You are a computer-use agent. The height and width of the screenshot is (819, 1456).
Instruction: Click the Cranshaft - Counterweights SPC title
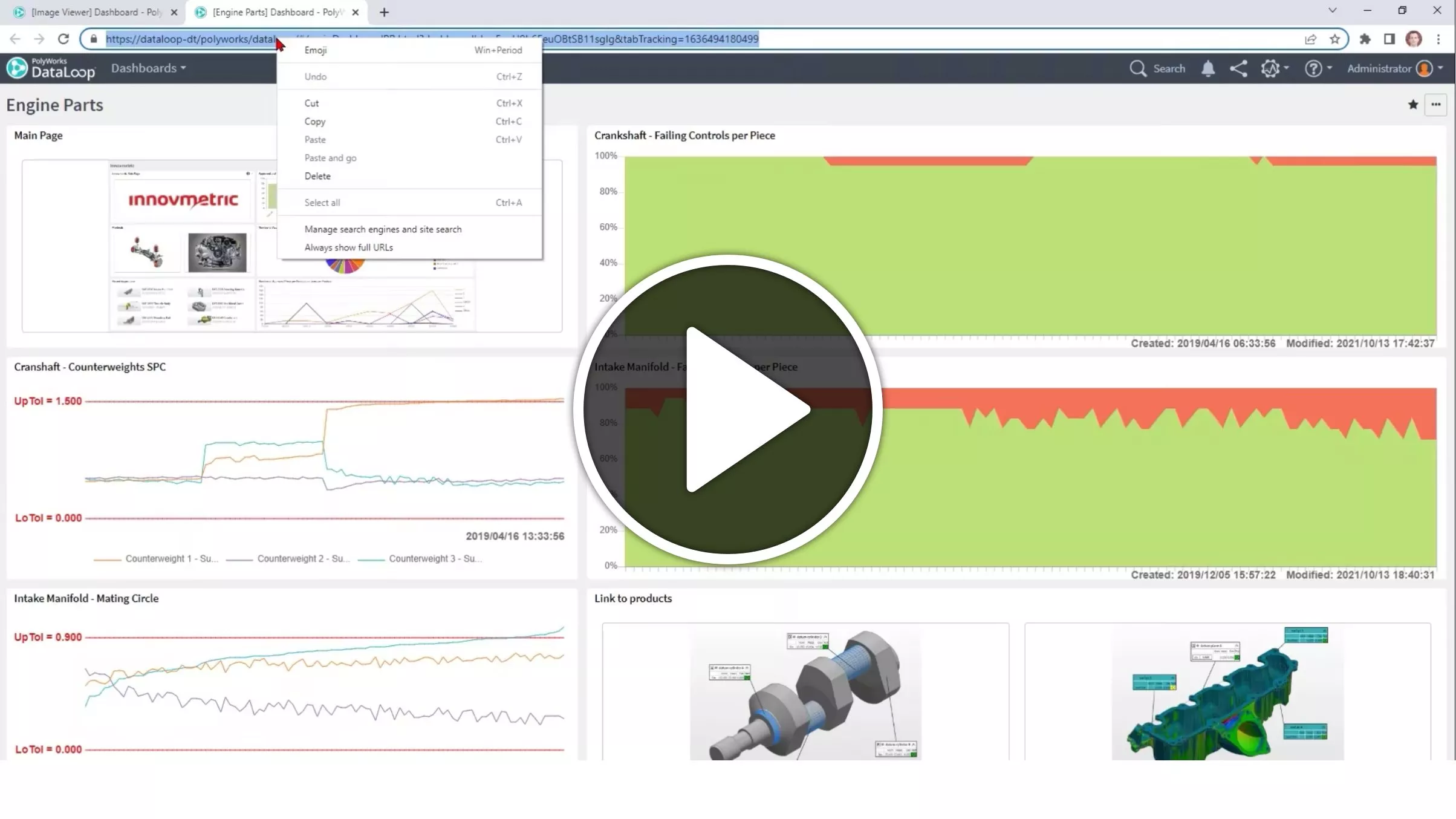pyautogui.click(x=90, y=367)
